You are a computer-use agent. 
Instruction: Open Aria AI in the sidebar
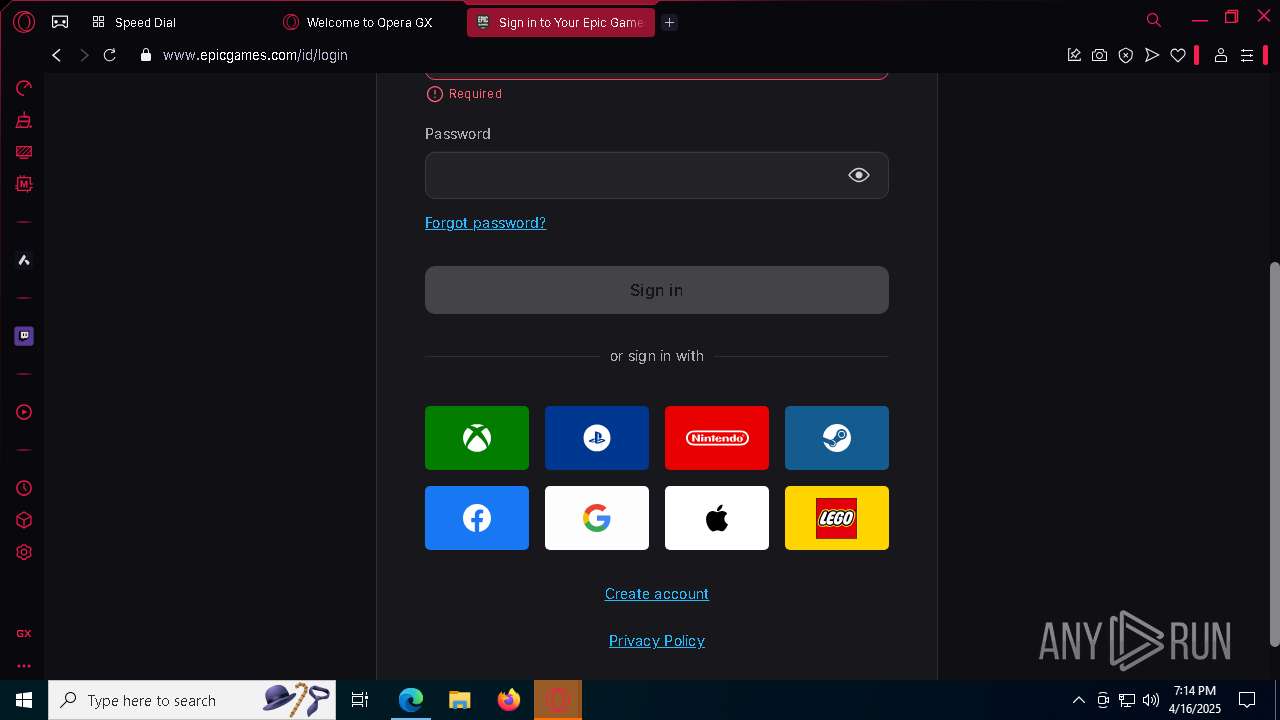24,260
